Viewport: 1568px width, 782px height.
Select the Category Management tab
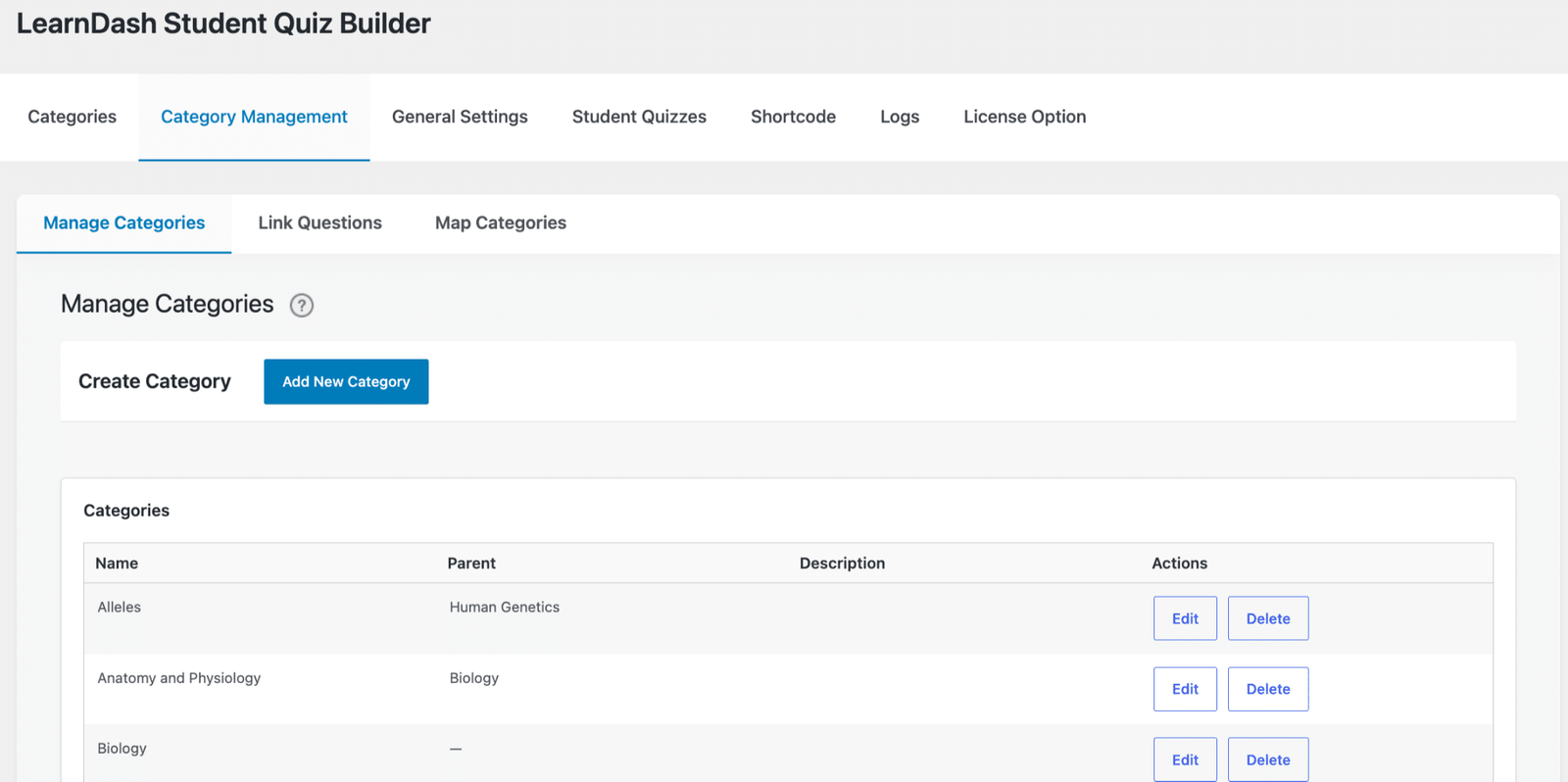point(254,117)
